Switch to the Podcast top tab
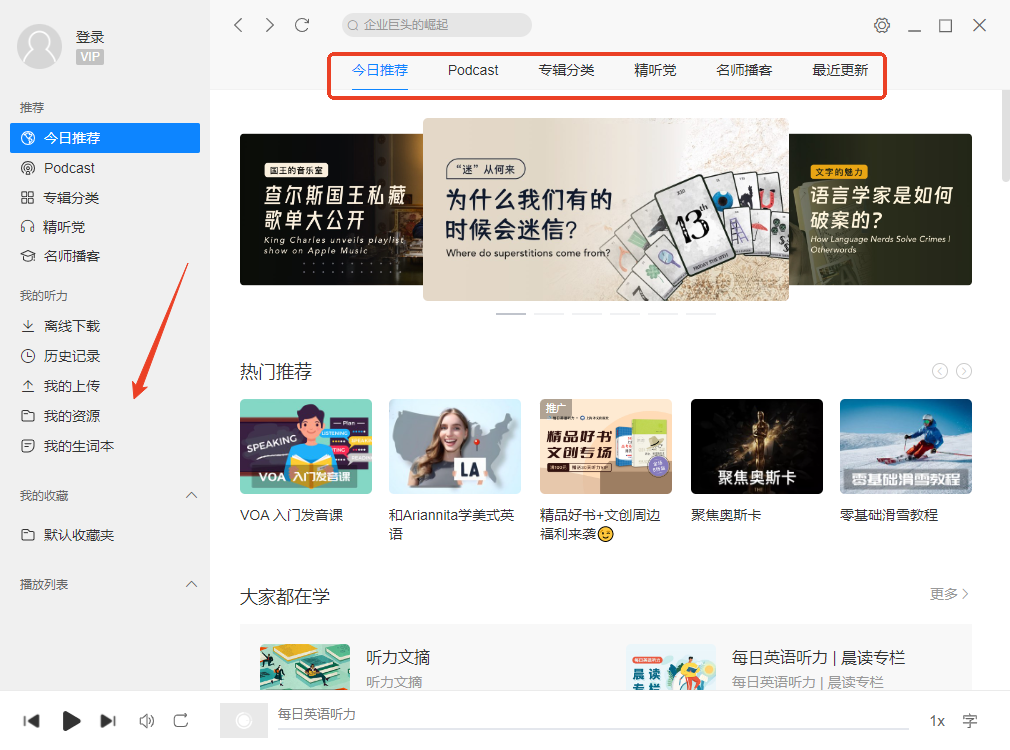 473,70
